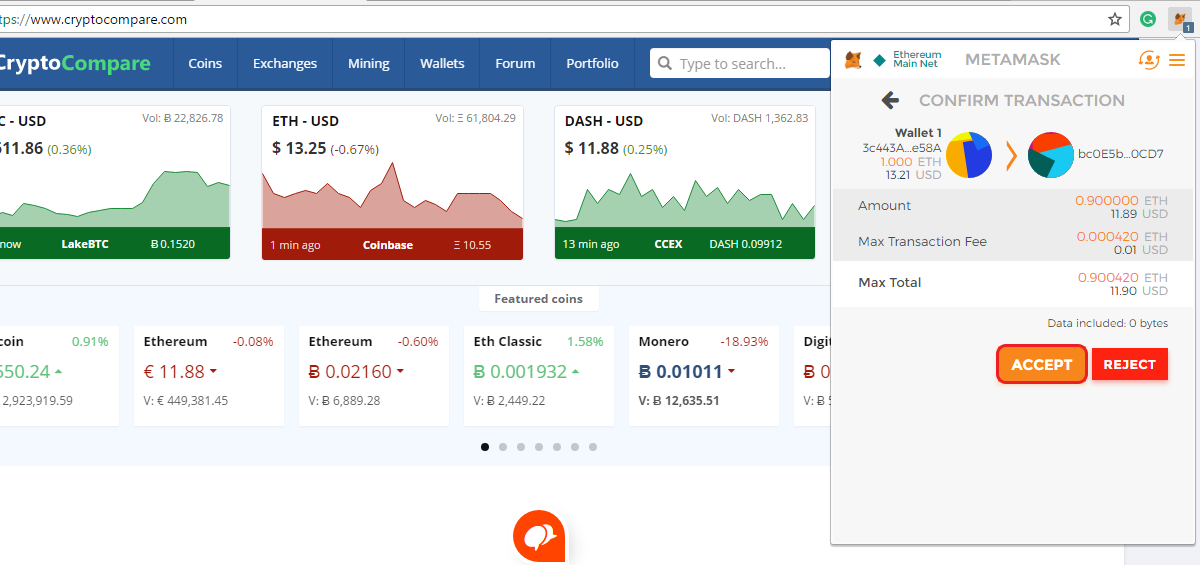The height and width of the screenshot is (565, 1200).
Task: Open the DASH - USD price card
Action: [x=685, y=183]
